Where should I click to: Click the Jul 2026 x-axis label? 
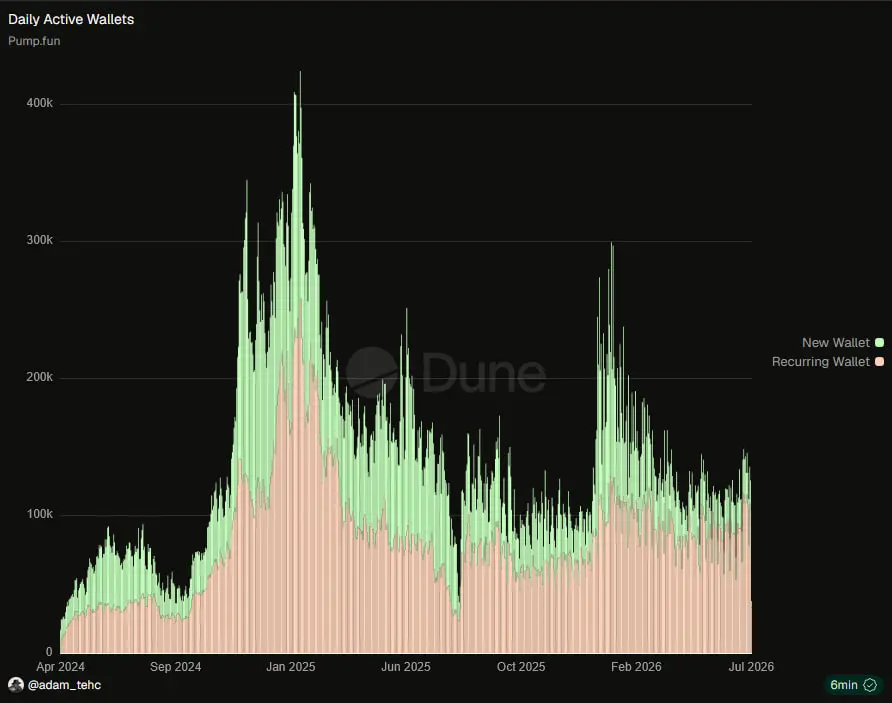click(x=751, y=667)
